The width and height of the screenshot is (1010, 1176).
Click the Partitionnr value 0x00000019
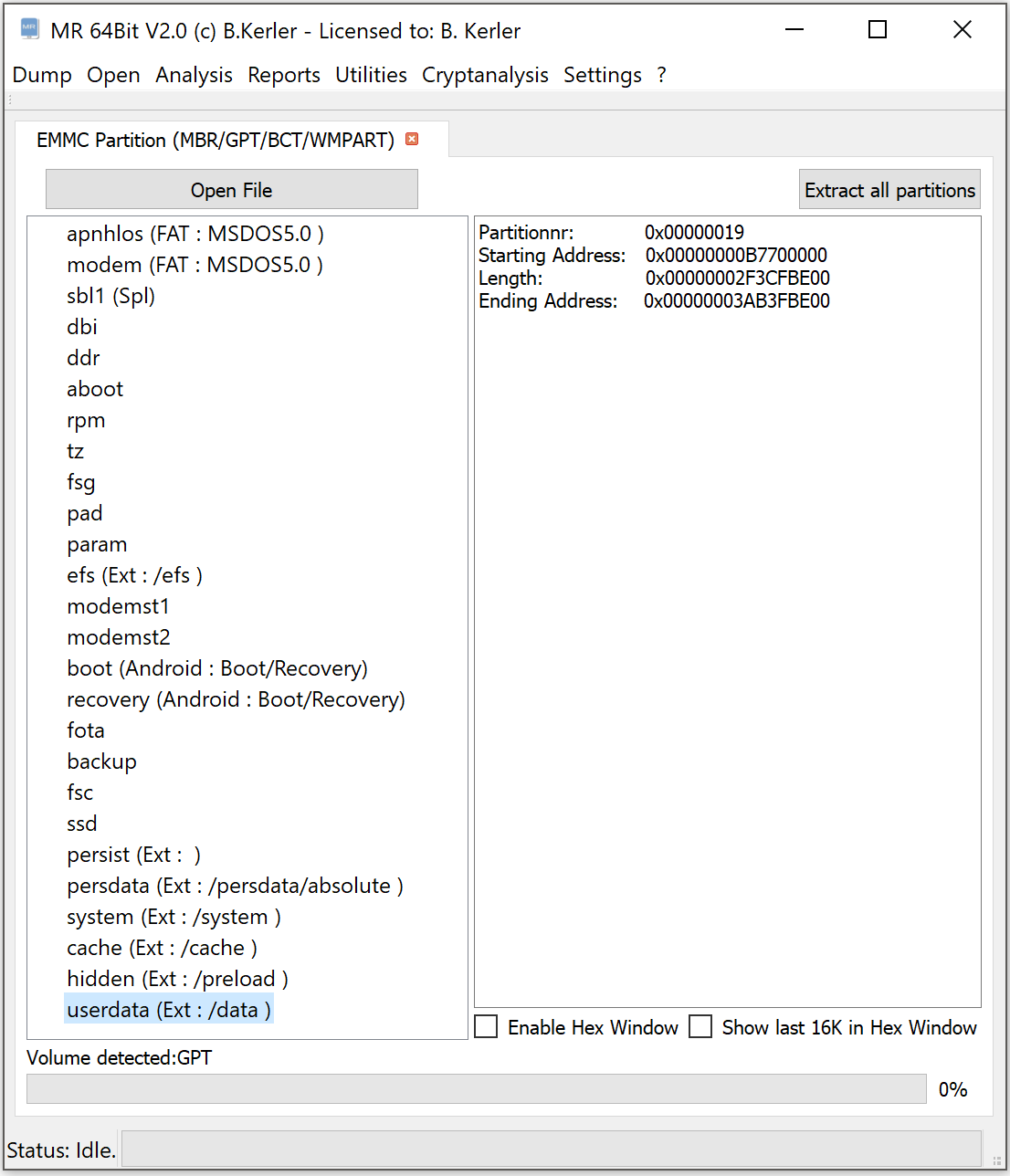coord(694,232)
